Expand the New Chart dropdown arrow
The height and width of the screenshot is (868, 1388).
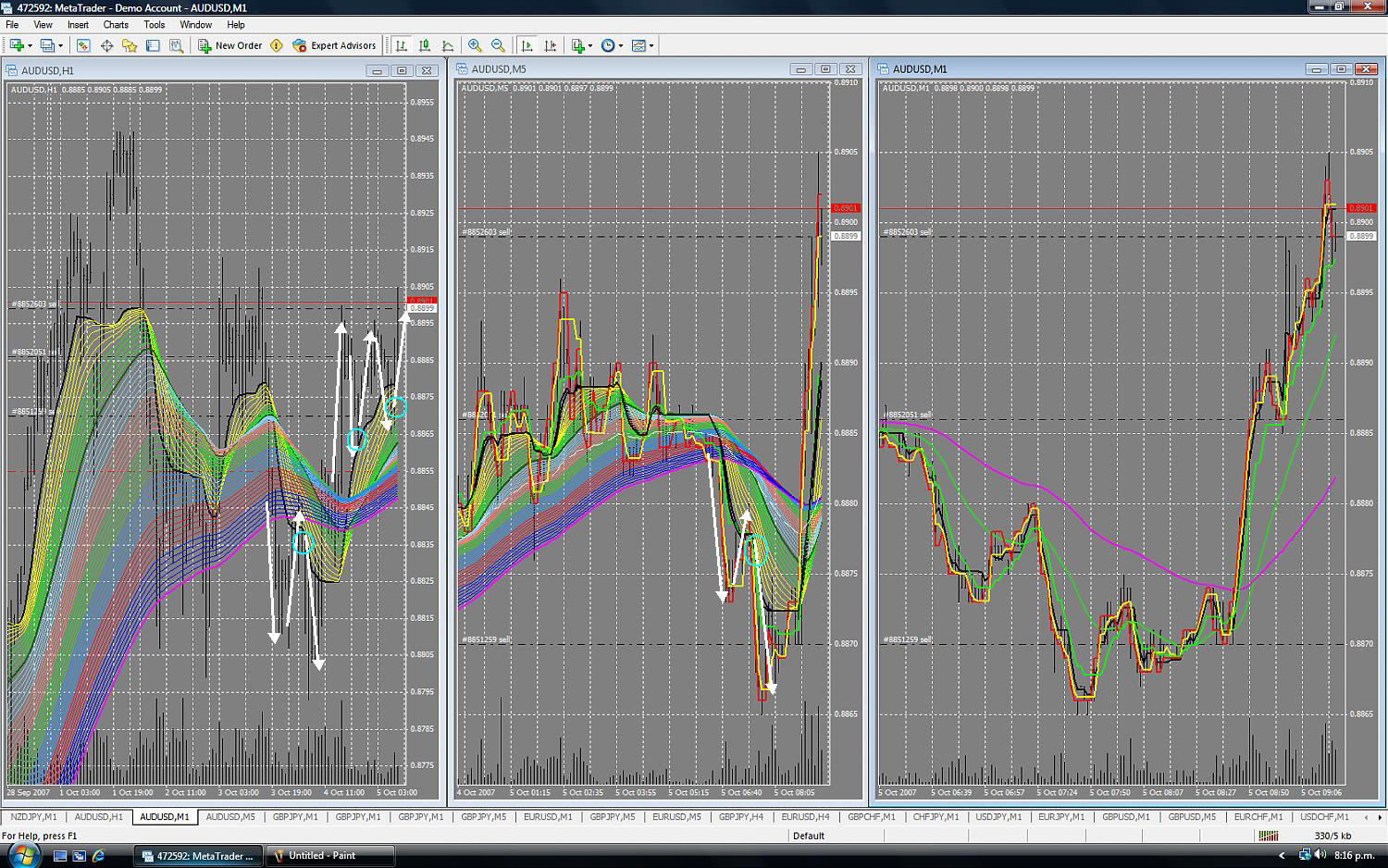(x=30, y=45)
